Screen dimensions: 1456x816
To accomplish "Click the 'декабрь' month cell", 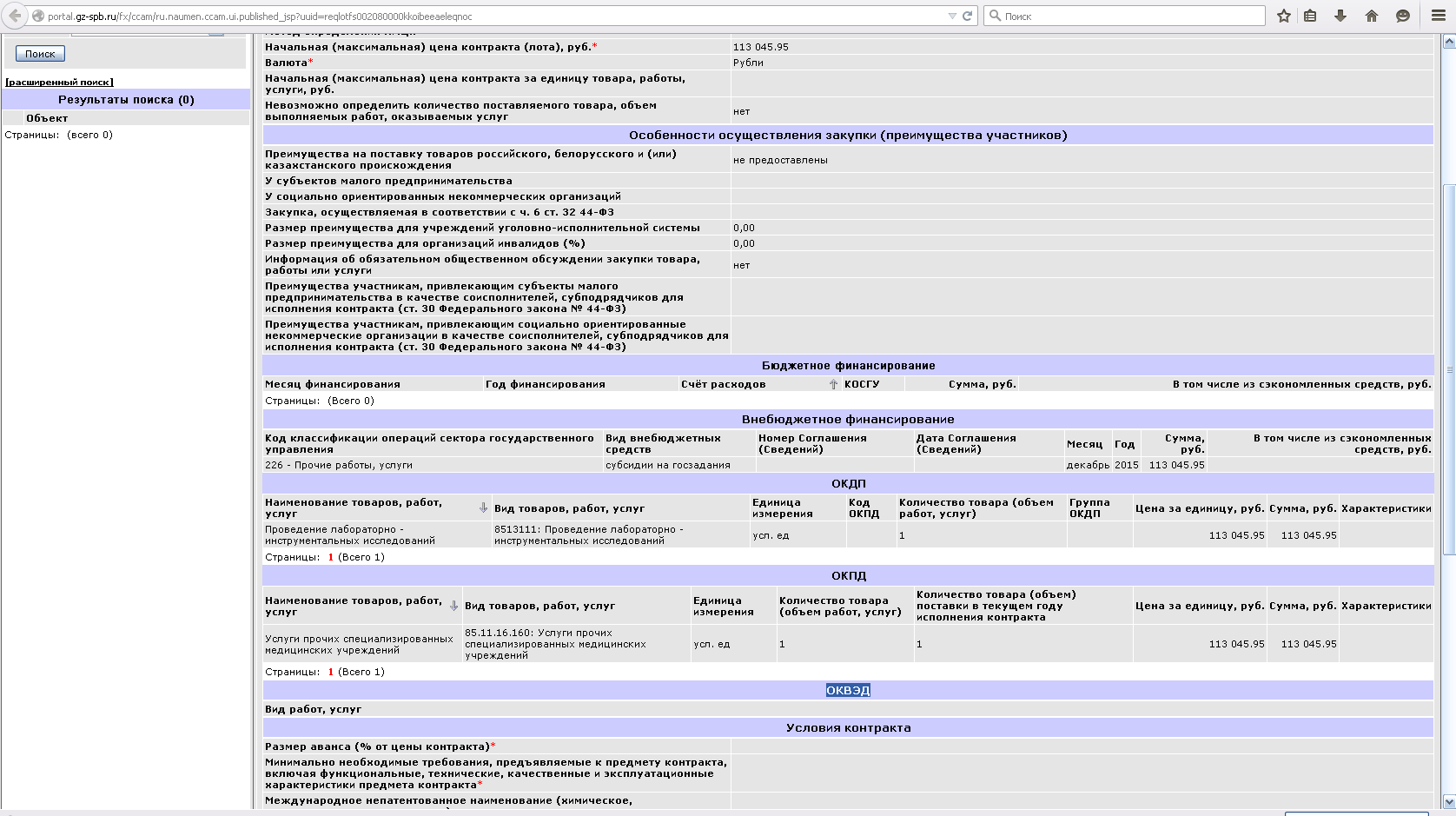I will point(1088,465).
